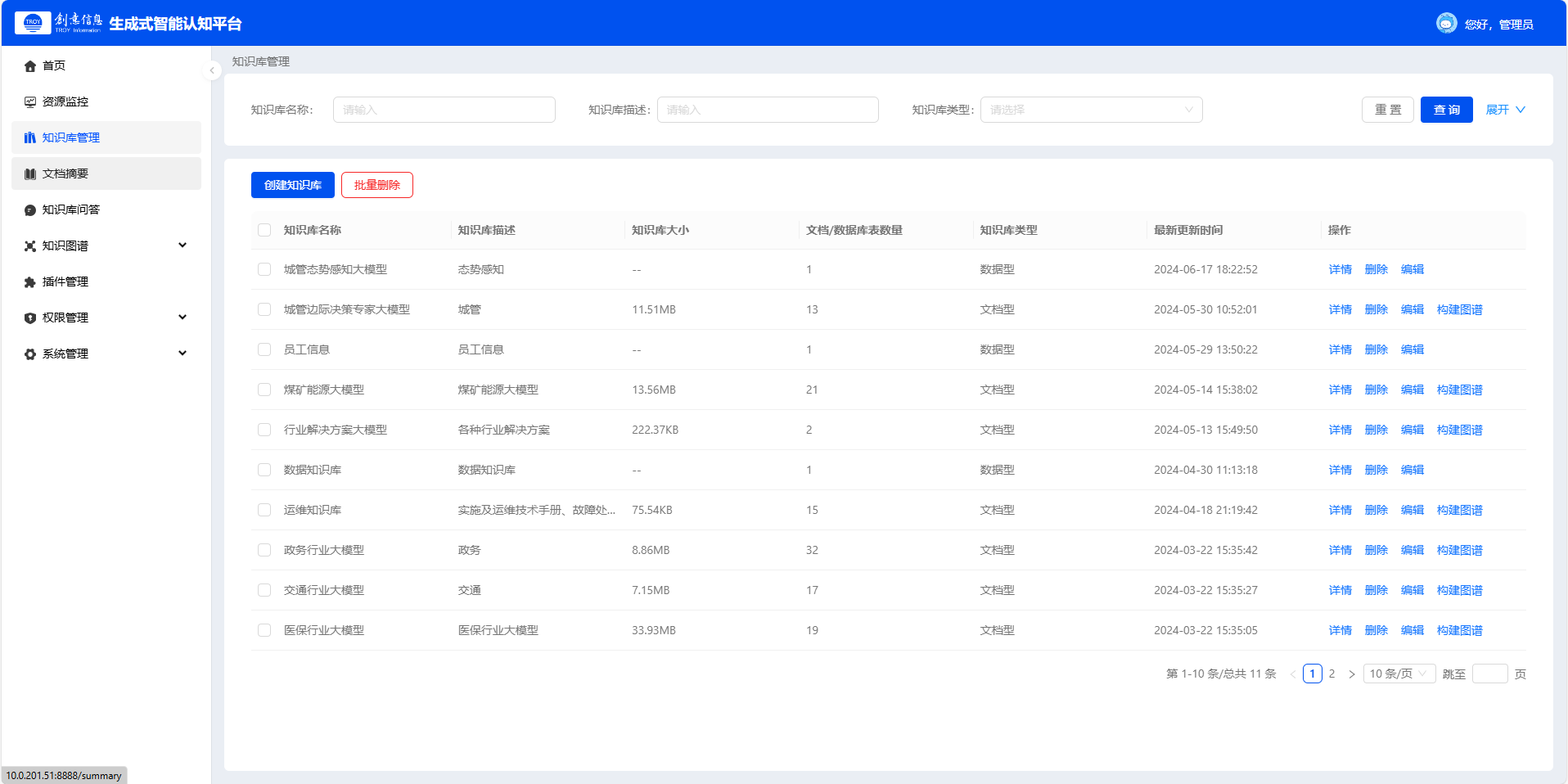Collapse the sidebar with the arrow handle

pos(212,70)
